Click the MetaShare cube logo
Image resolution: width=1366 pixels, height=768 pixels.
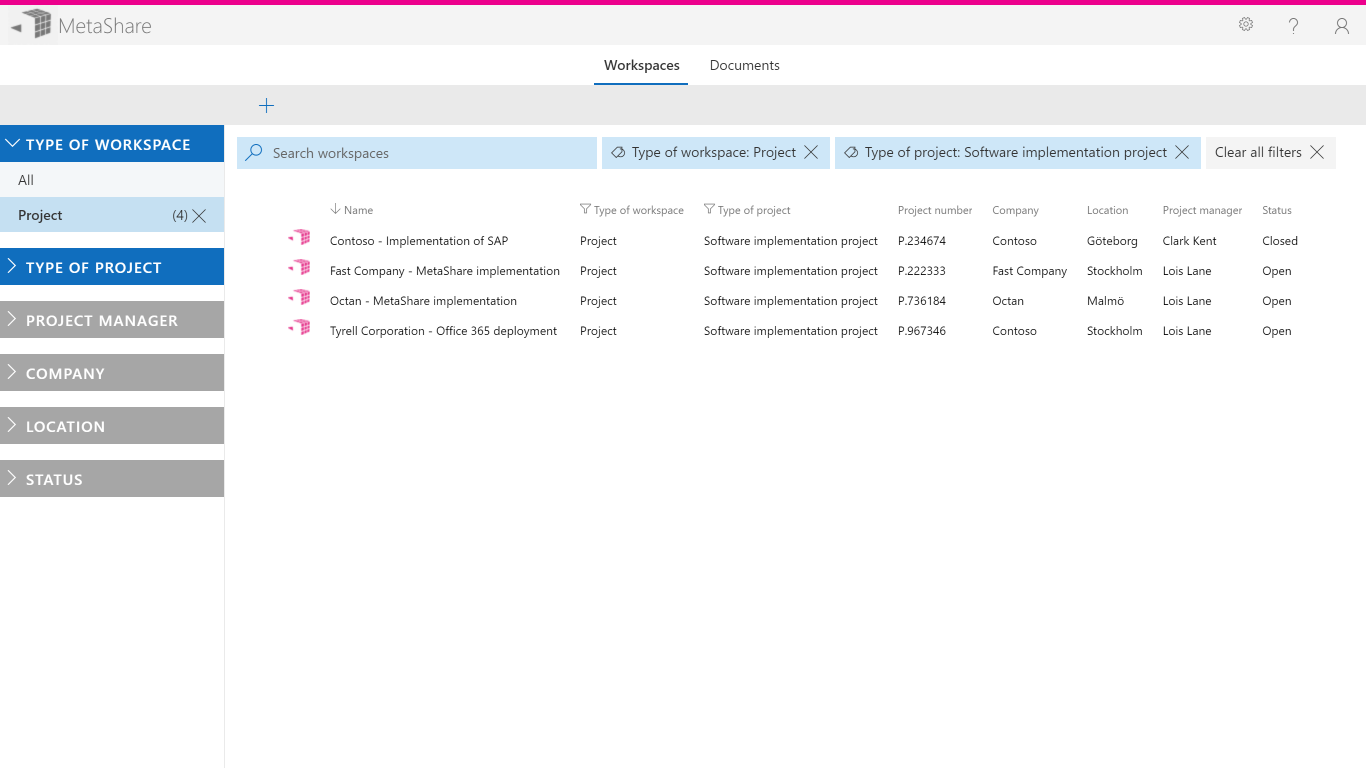[37, 24]
